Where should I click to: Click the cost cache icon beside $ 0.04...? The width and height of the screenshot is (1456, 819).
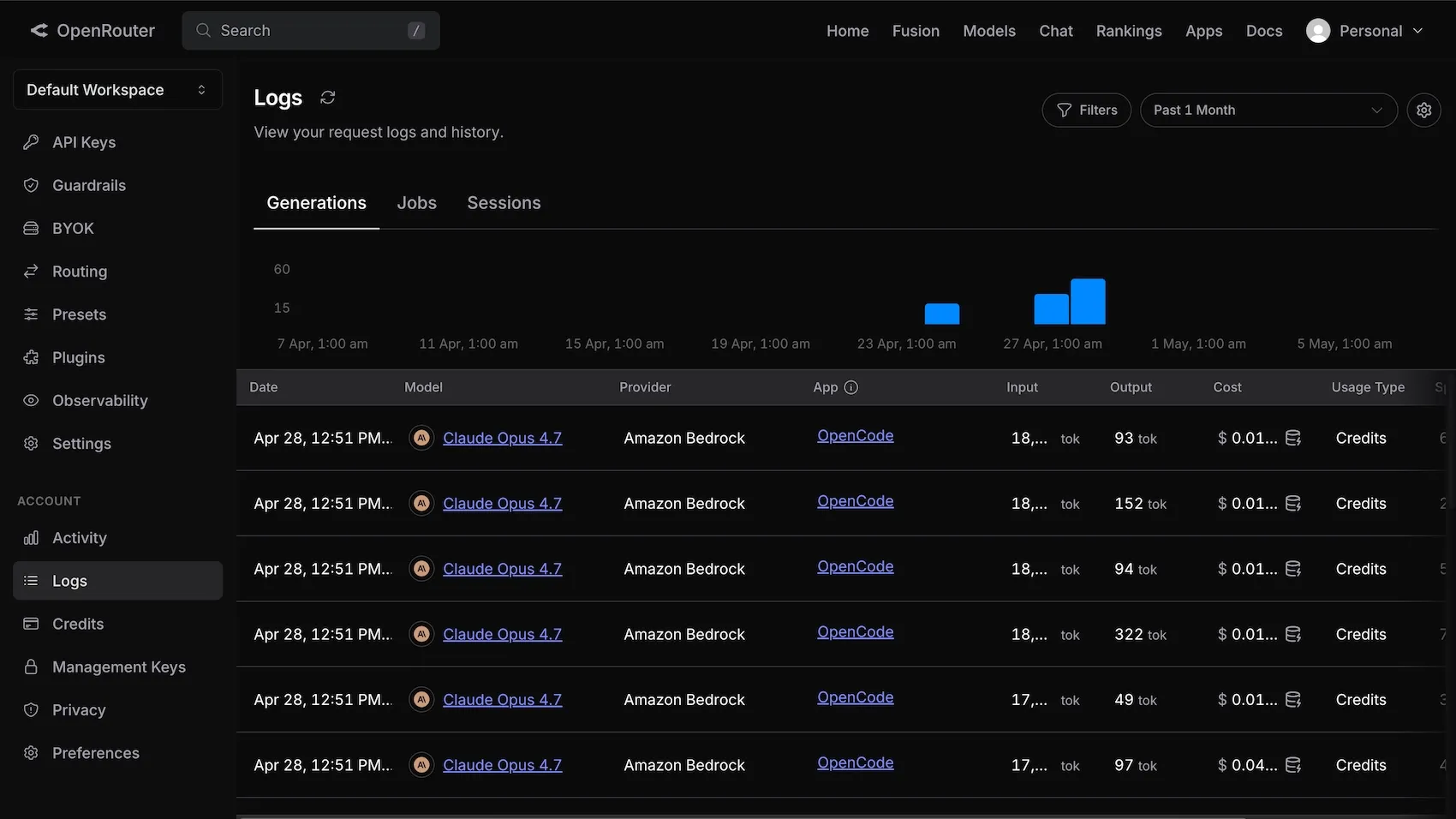coord(1293,765)
